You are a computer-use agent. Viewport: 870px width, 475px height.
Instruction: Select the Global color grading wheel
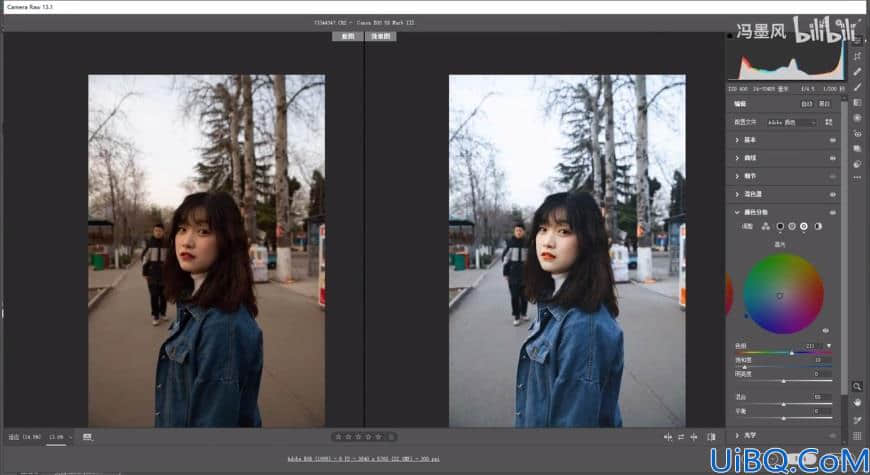[818, 226]
